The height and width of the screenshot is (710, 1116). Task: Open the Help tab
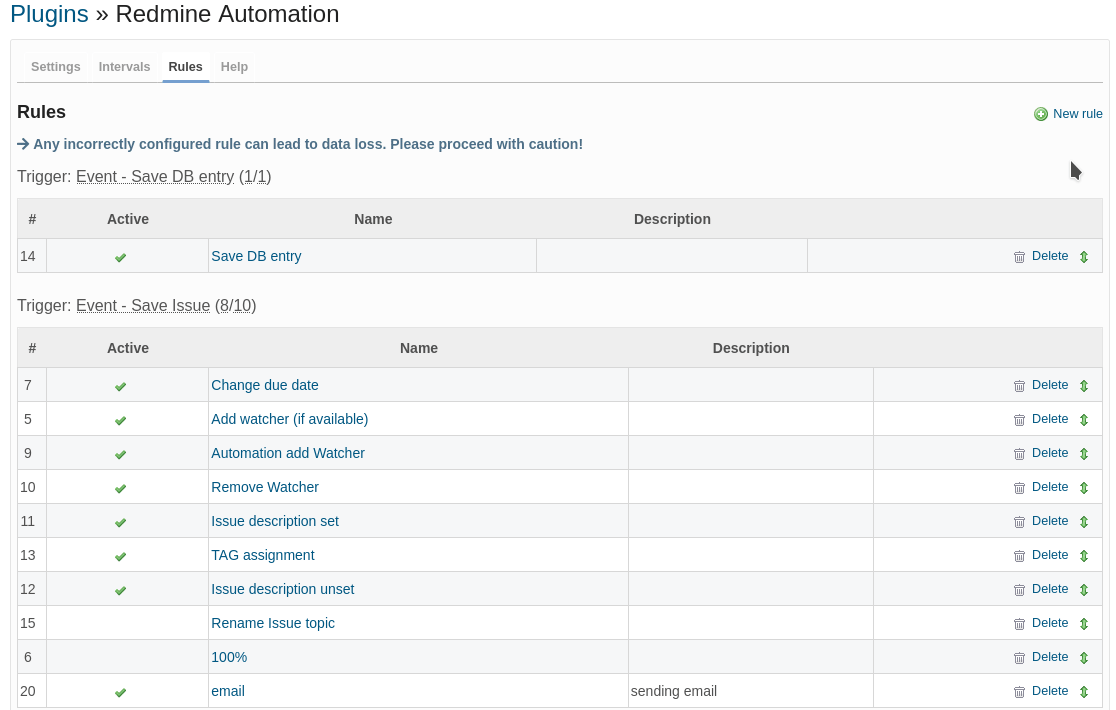tap(234, 67)
